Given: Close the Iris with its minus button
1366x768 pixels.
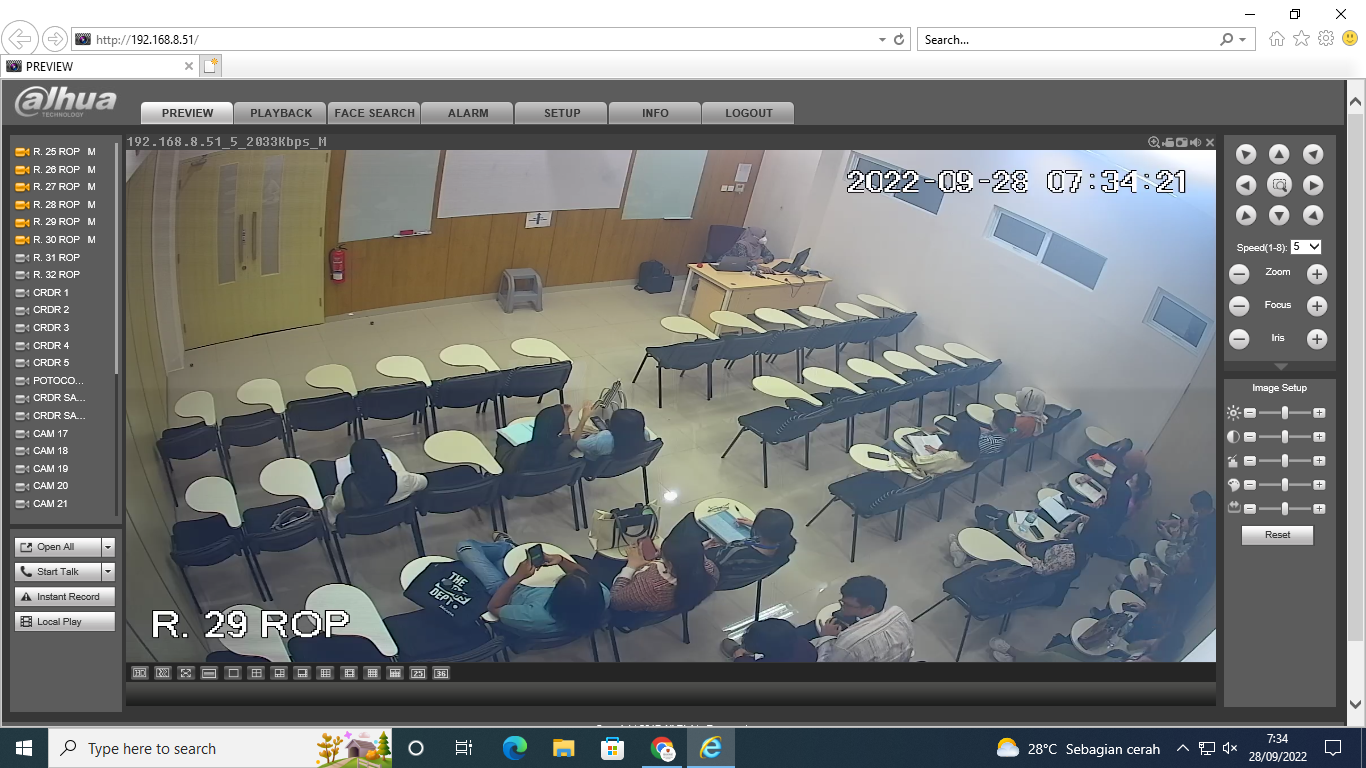Looking at the screenshot, I should tap(1239, 339).
